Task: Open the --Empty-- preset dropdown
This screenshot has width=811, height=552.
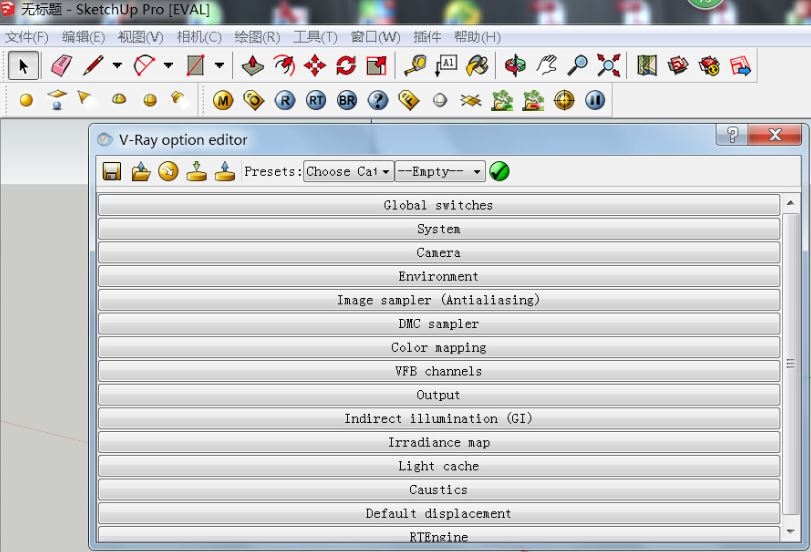Action: [440, 171]
